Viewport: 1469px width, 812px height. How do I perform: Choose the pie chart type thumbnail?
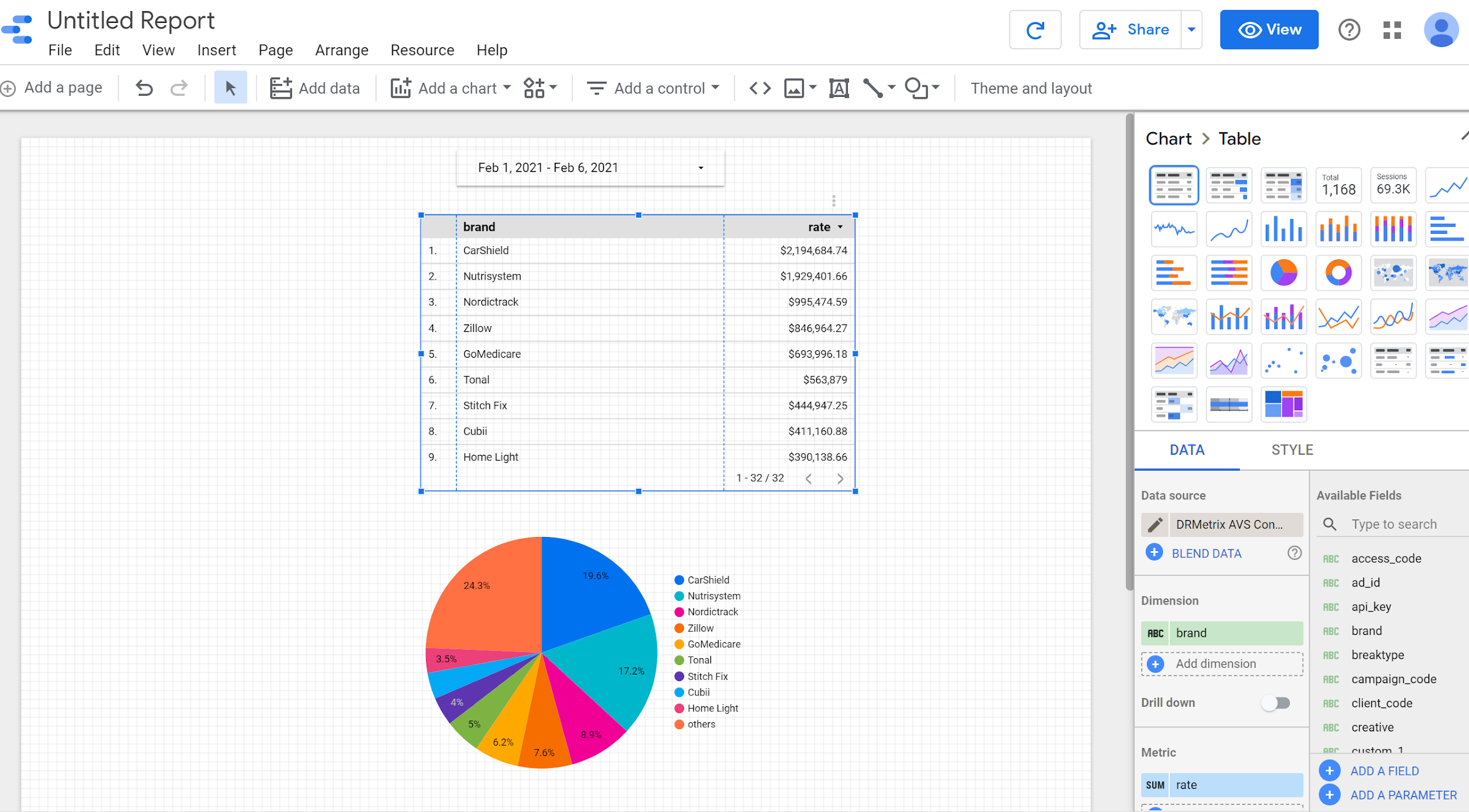pyautogui.click(x=1283, y=273)
